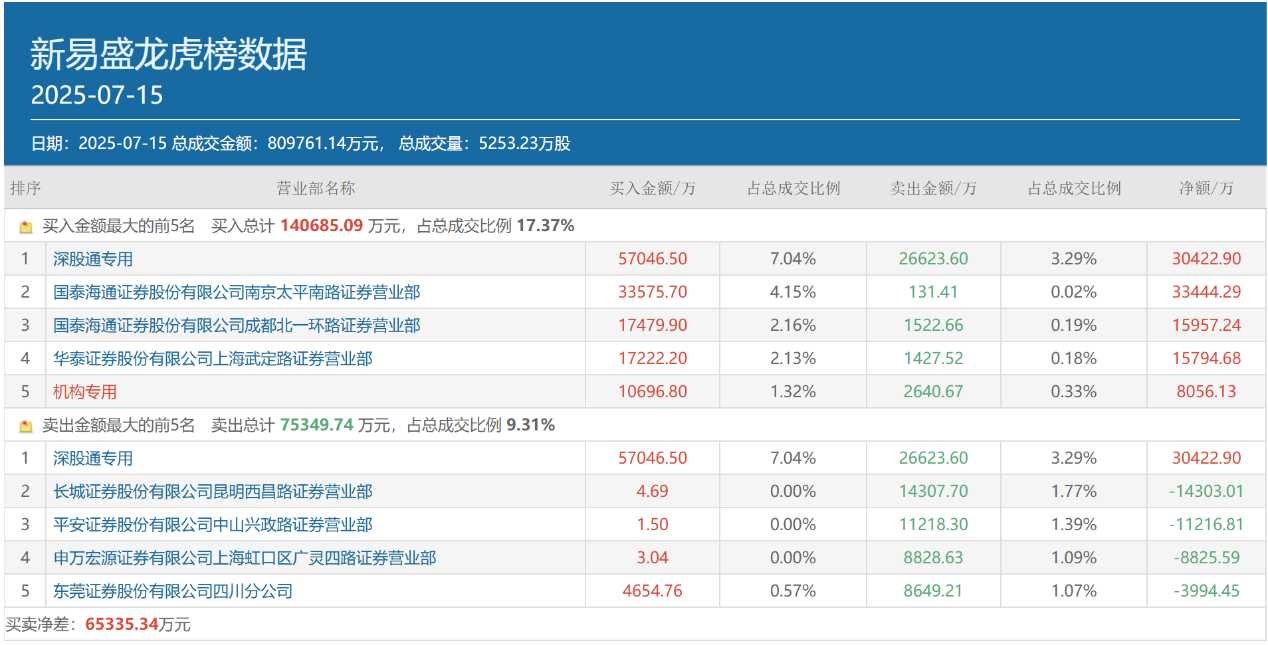Screen dimensions: 1268x645
Task: Click the 排序 column header
Action: pos(25,188)
